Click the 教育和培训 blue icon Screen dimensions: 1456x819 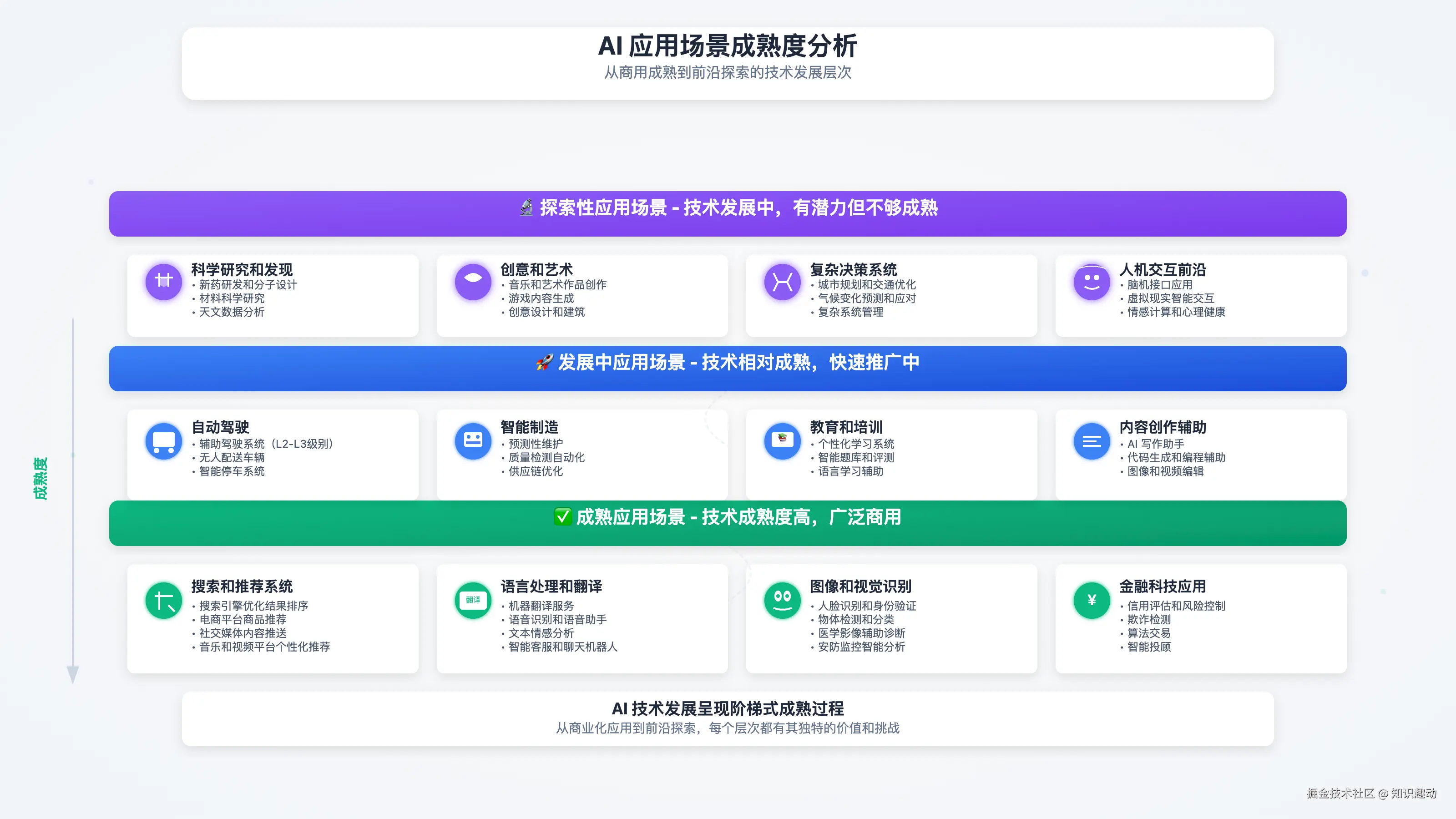pyautogui.click(x=782, y=441)
